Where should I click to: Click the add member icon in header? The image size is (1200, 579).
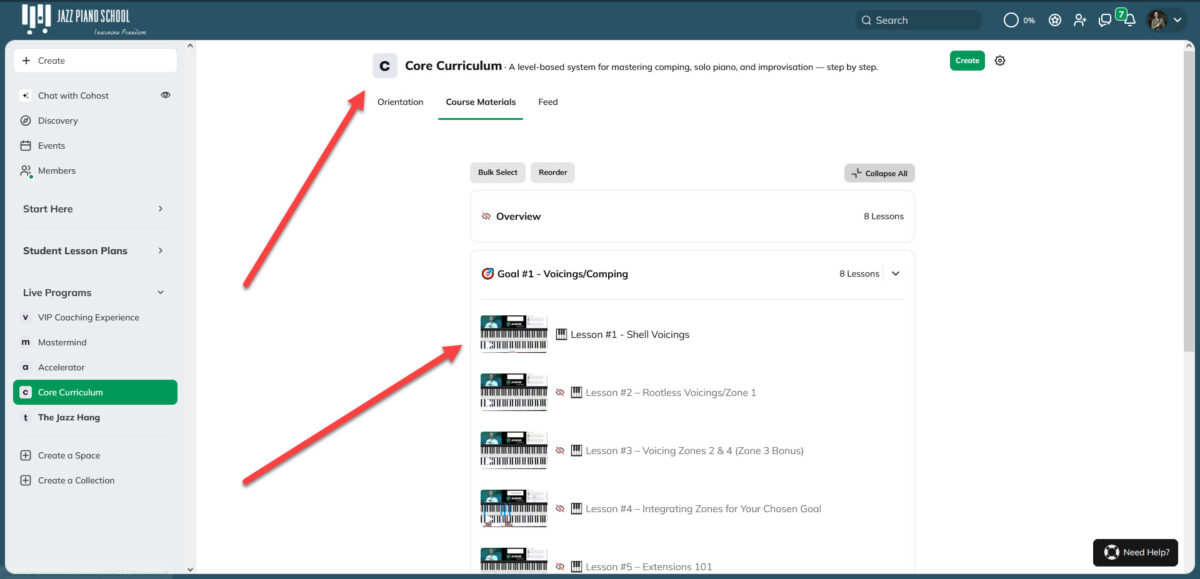tap(1080, 20)
